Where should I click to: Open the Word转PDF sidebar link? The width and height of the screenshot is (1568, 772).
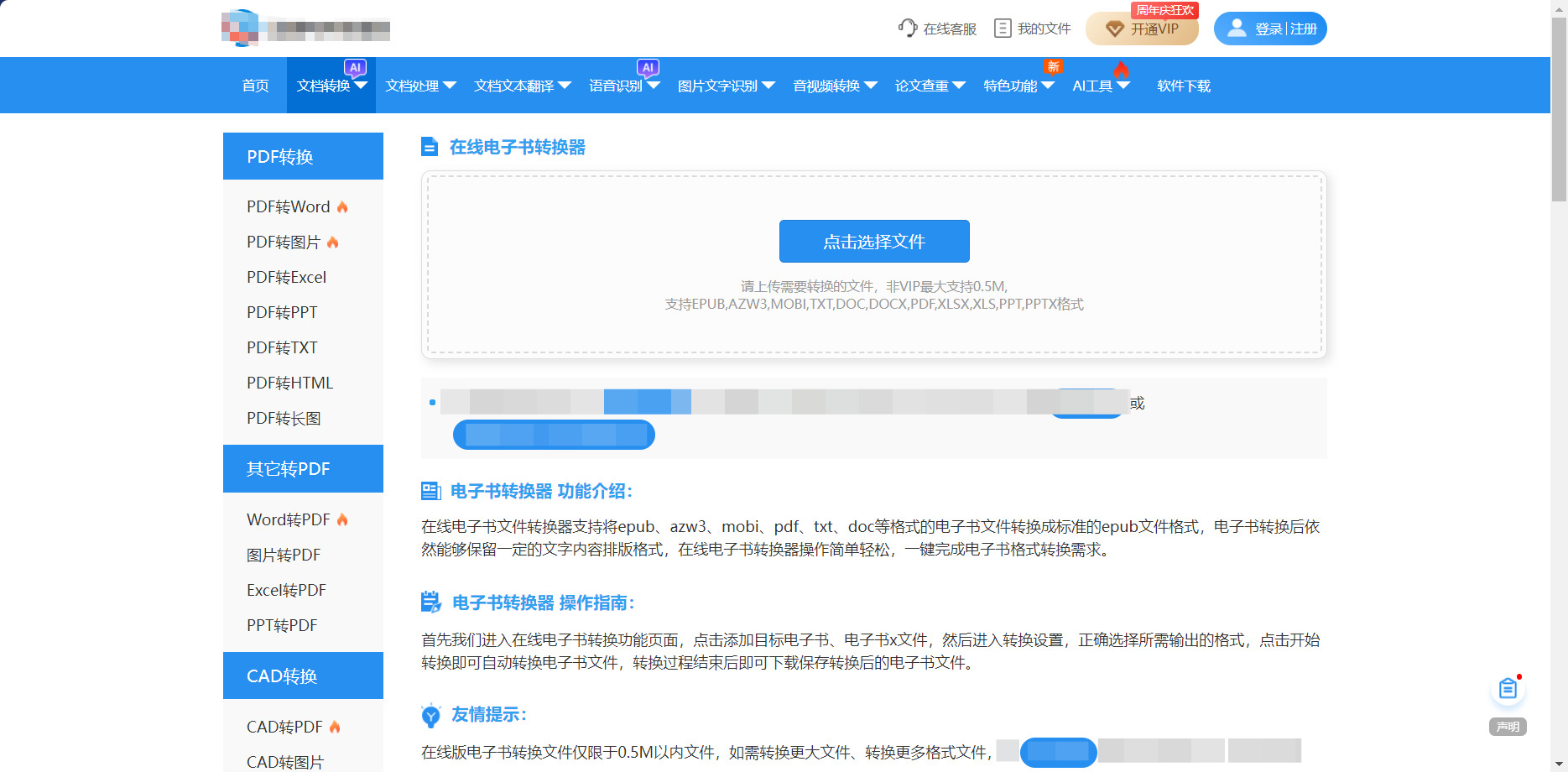(288, 520)
